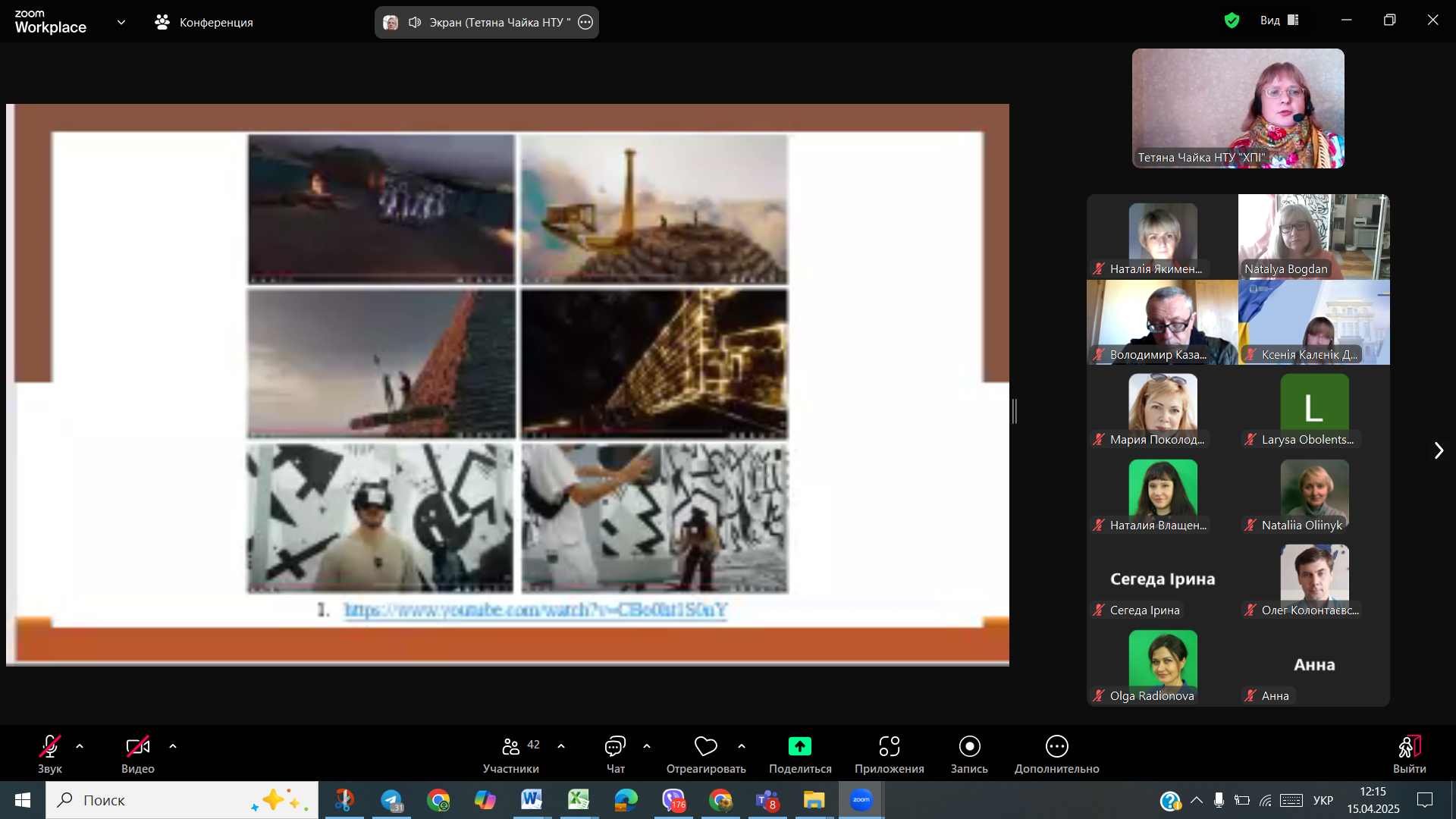Open the YouTube link on the slide
Screen dimensions: 1456x819
535,610
